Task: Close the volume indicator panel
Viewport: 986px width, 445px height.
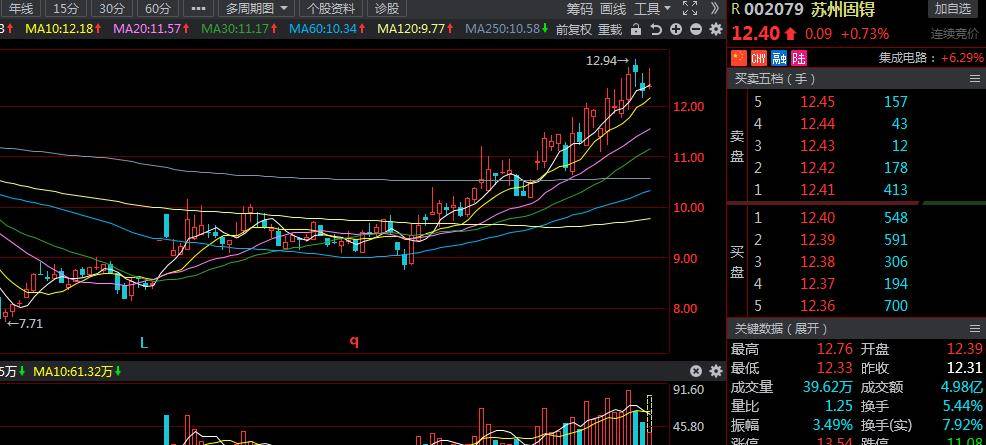Action: 697,371
